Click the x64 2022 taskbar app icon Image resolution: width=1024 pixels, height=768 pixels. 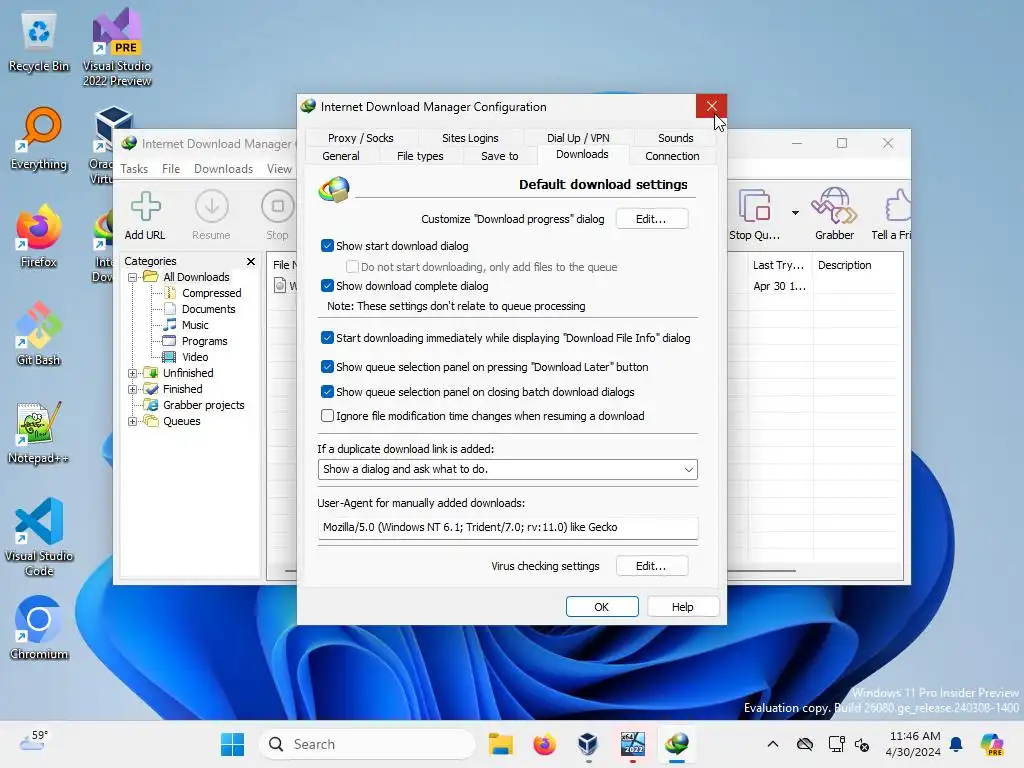(x=632, y=744)
